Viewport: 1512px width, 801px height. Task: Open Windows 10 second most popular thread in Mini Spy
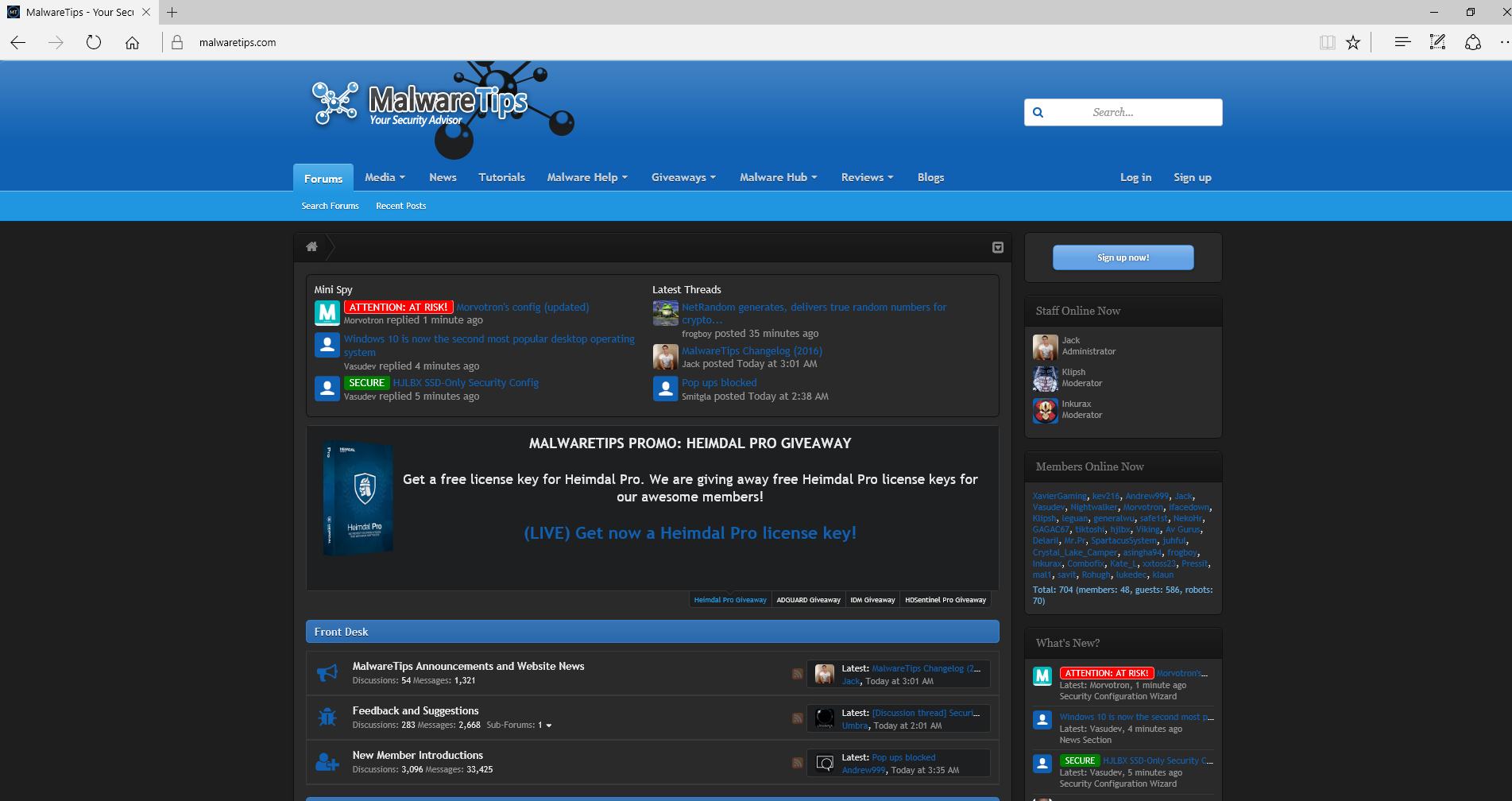pos(489,345)
